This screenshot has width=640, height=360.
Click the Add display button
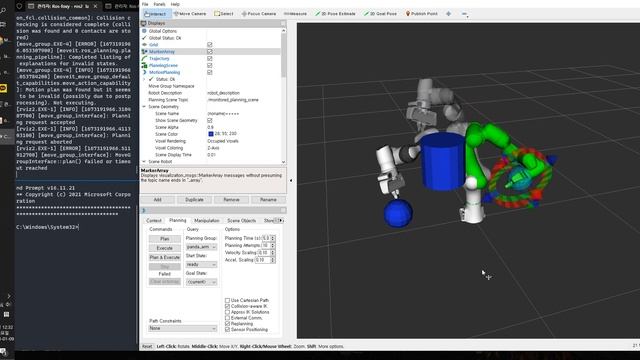pyautogui.click(x=158, y=200)
